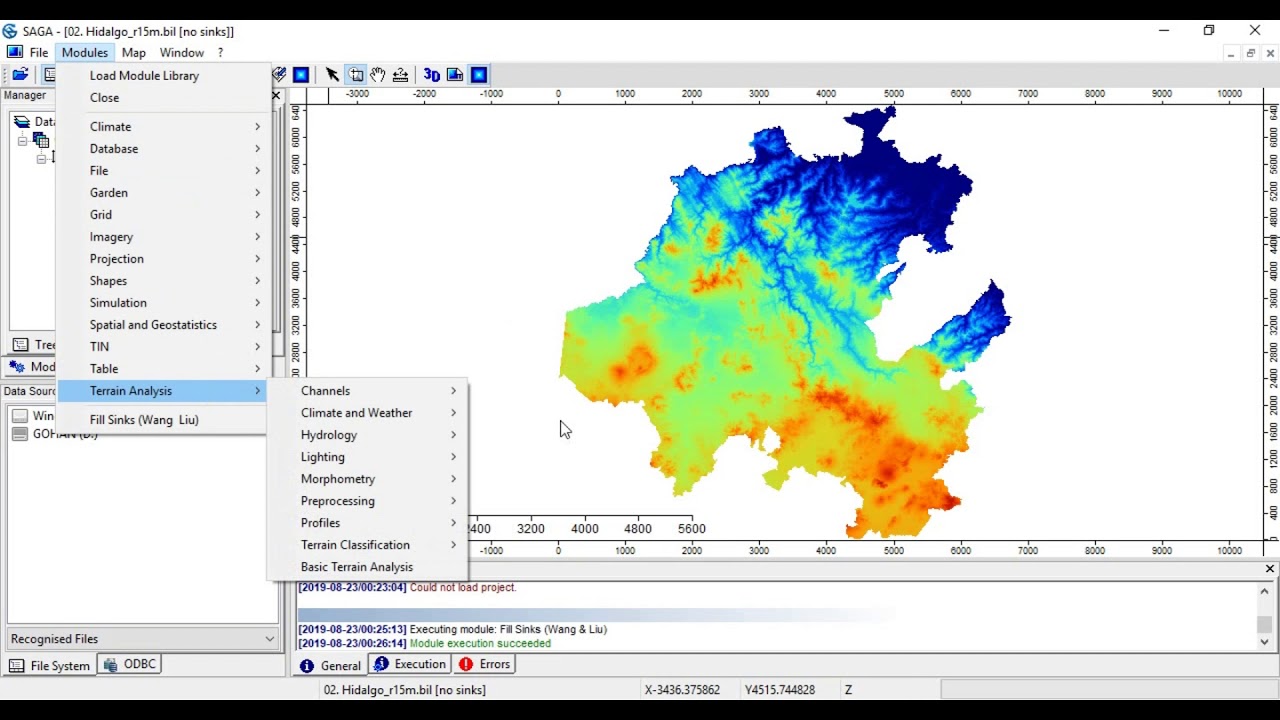Click the messages scrollbar down arrow
Viewport: 1280px width, 720px height.
tap(1265, 643)
